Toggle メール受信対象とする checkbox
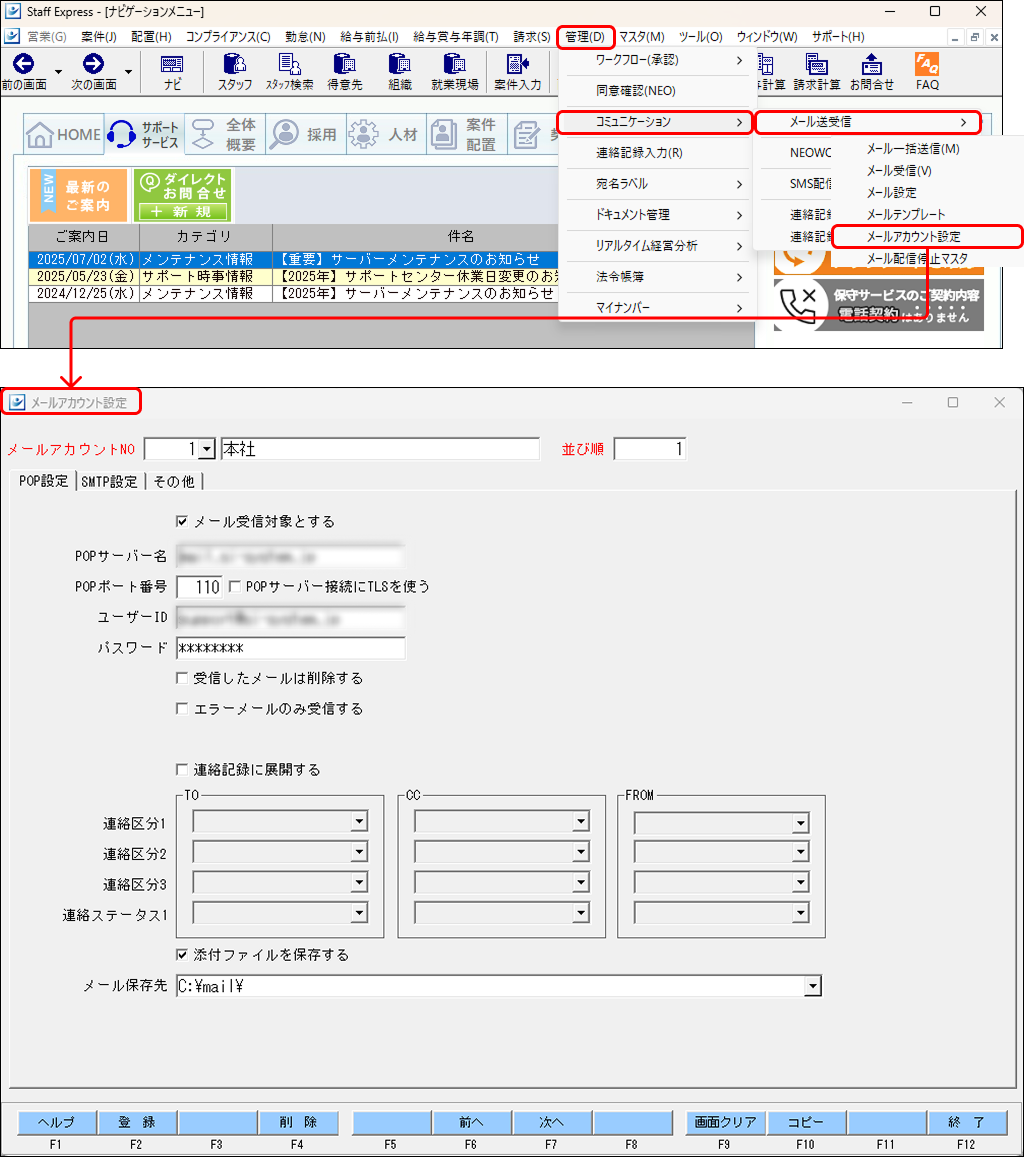Viewport: 1024px width, 1157px height. tap(181, 522)
